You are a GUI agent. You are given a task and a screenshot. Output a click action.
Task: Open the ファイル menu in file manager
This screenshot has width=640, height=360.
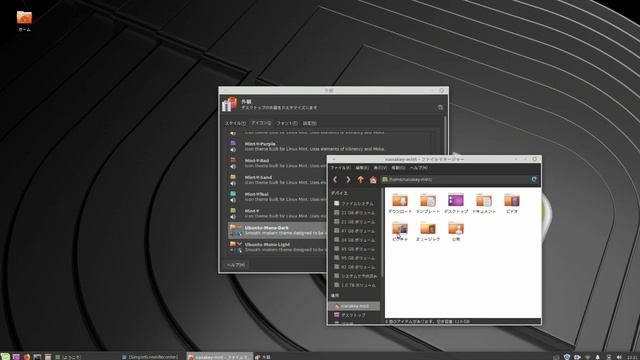point(340,168)
